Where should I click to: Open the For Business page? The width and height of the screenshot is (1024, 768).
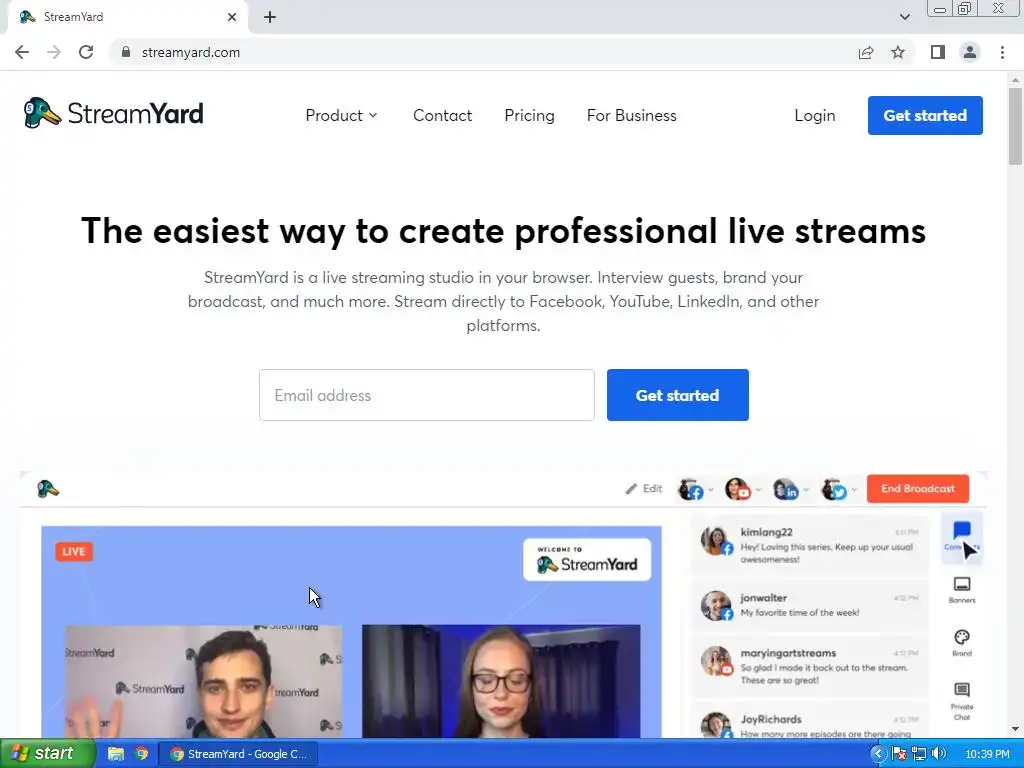click(632, 116)
